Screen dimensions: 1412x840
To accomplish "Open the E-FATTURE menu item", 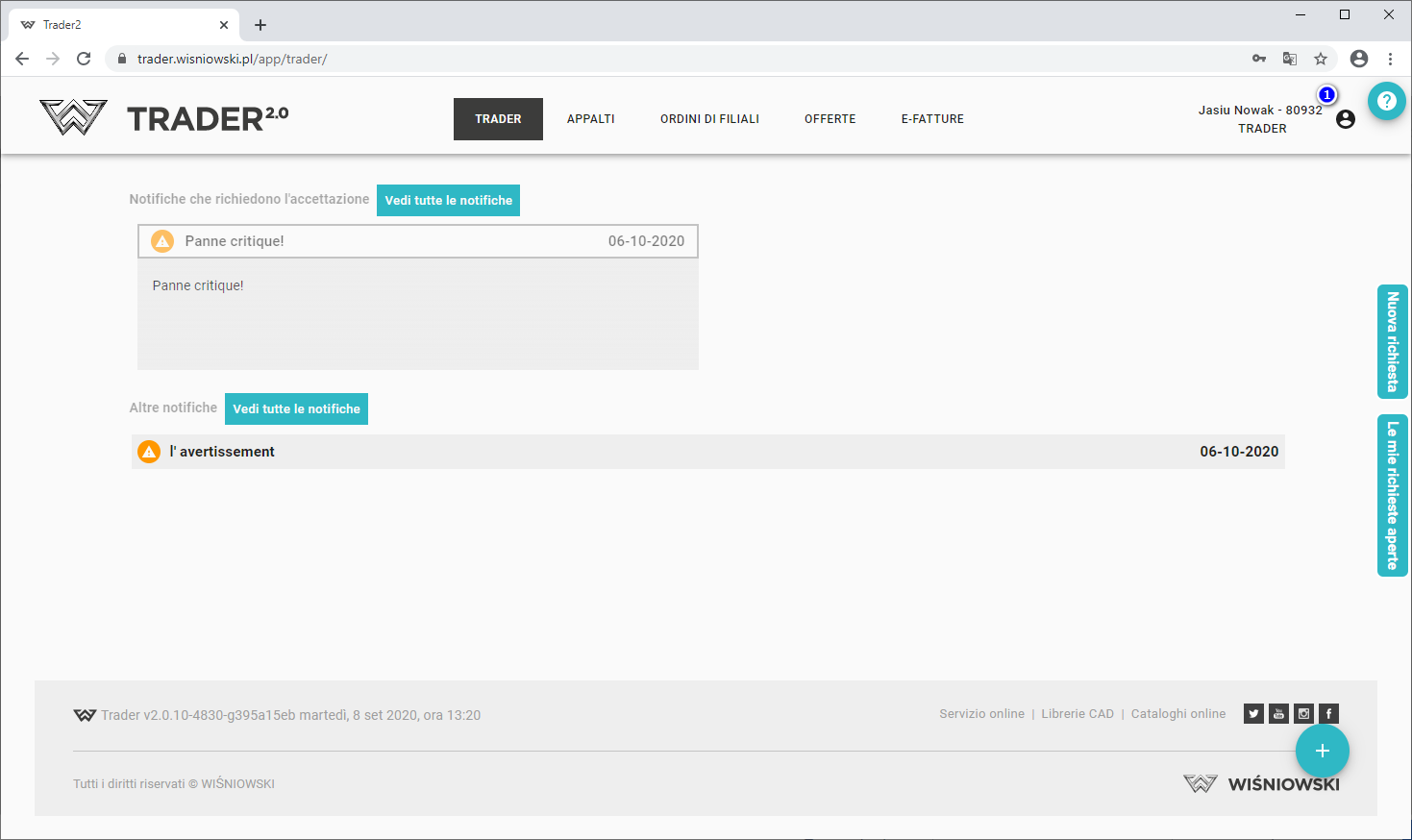I will (x=932, y=119).
